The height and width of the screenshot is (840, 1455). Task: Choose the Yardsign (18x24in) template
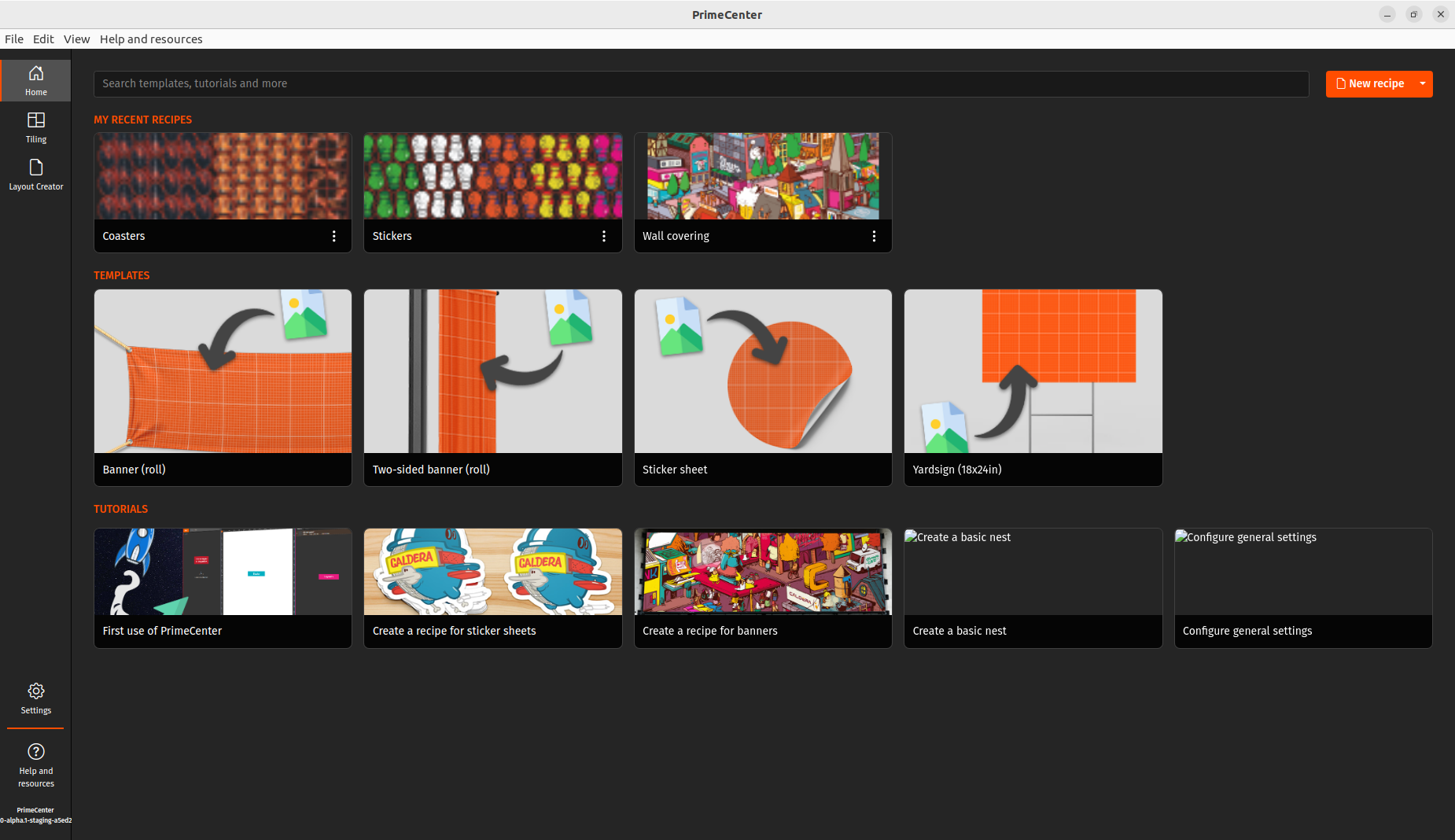(x=1033, y=387)
